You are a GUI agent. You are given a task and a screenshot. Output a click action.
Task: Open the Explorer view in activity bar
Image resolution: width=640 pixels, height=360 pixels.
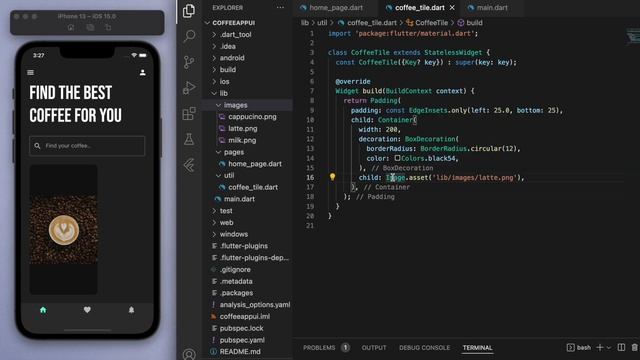click(189, 11)
